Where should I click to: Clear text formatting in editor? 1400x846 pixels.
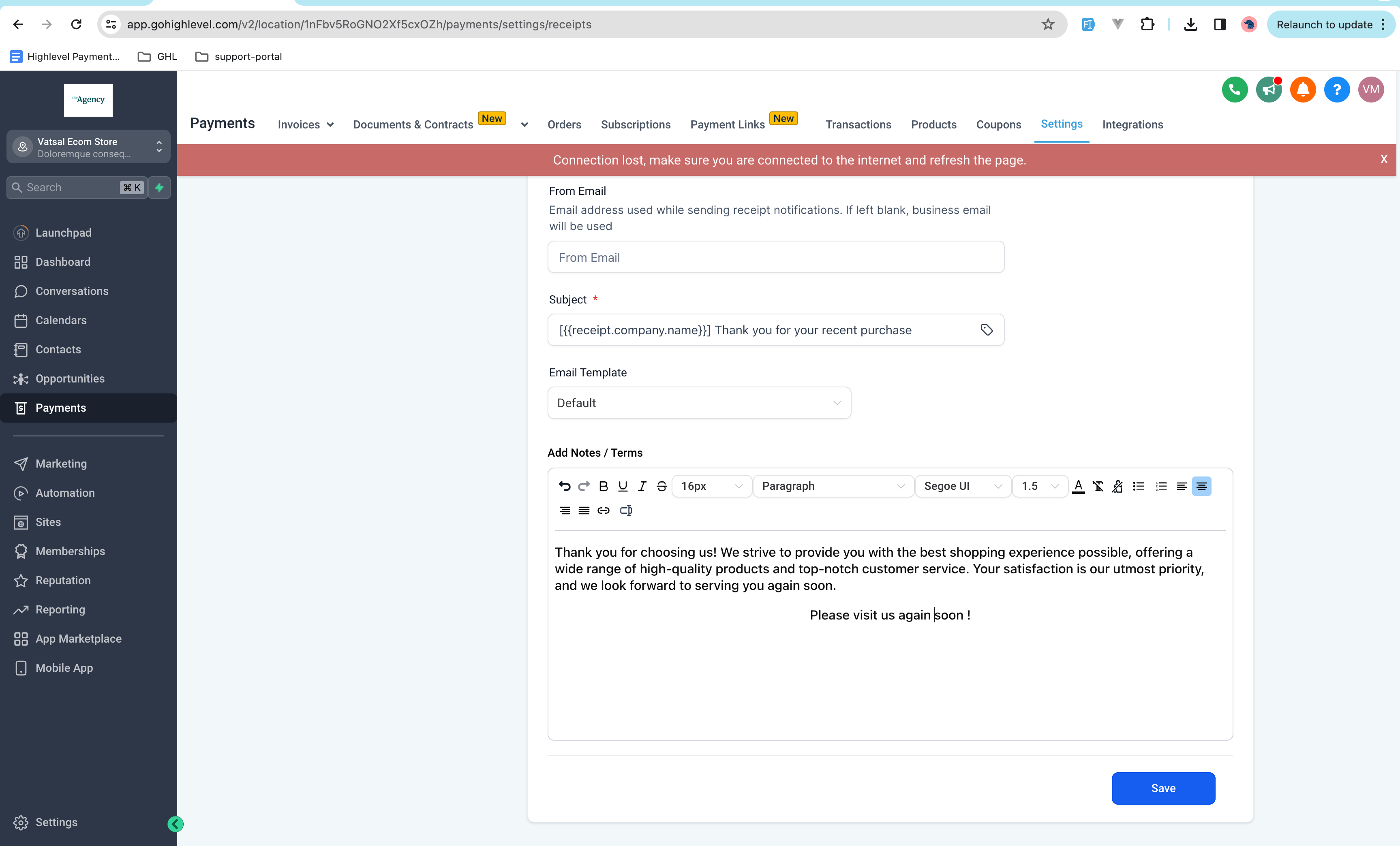(1098, 486)
